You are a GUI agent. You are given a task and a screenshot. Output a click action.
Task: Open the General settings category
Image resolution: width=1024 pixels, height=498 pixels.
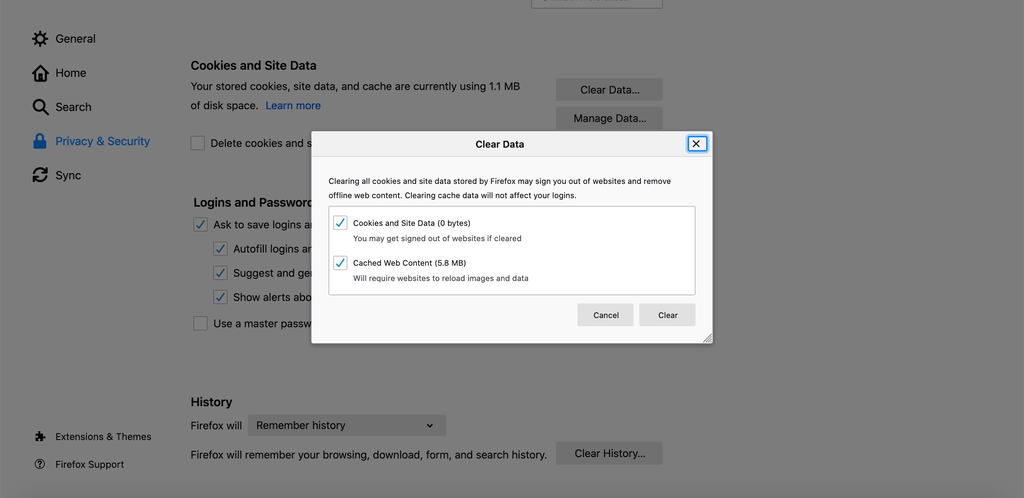point(75,39)
